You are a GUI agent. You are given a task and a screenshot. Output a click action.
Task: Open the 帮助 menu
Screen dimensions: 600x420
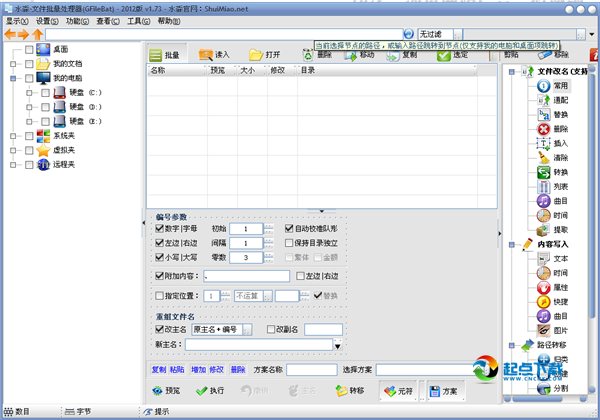(169, 21)
